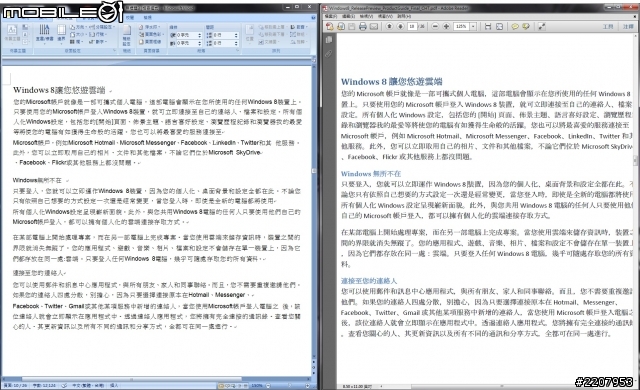Open page thumbnails panel in Reader sidebar
This screenshot has height=390, width=640.
(329, 40)
